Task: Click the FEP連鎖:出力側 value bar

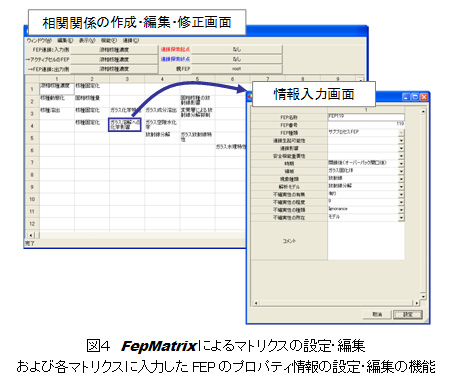Action: [x=114, y=69]
